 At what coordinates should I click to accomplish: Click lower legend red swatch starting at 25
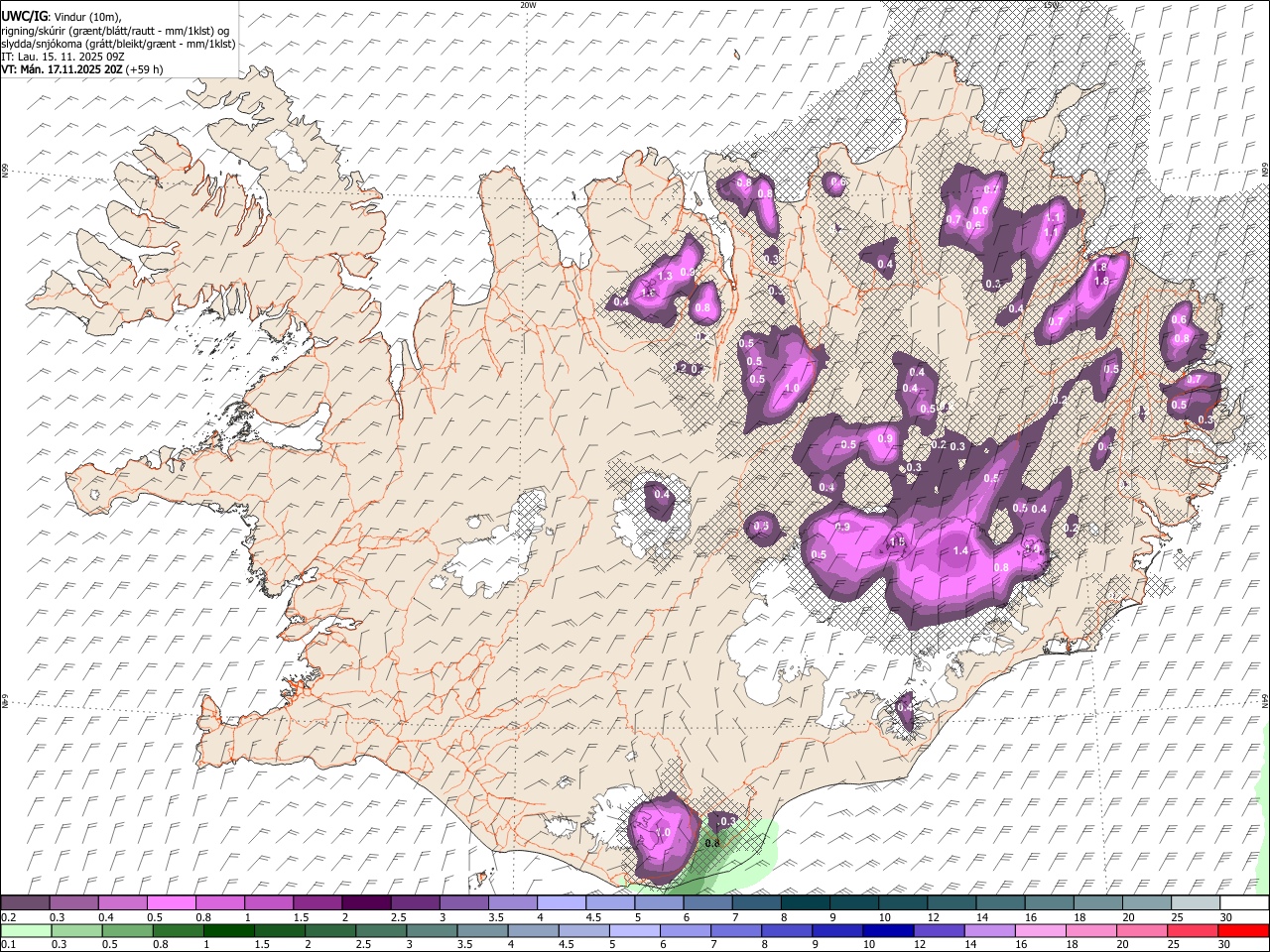(x=1193, y=930)
